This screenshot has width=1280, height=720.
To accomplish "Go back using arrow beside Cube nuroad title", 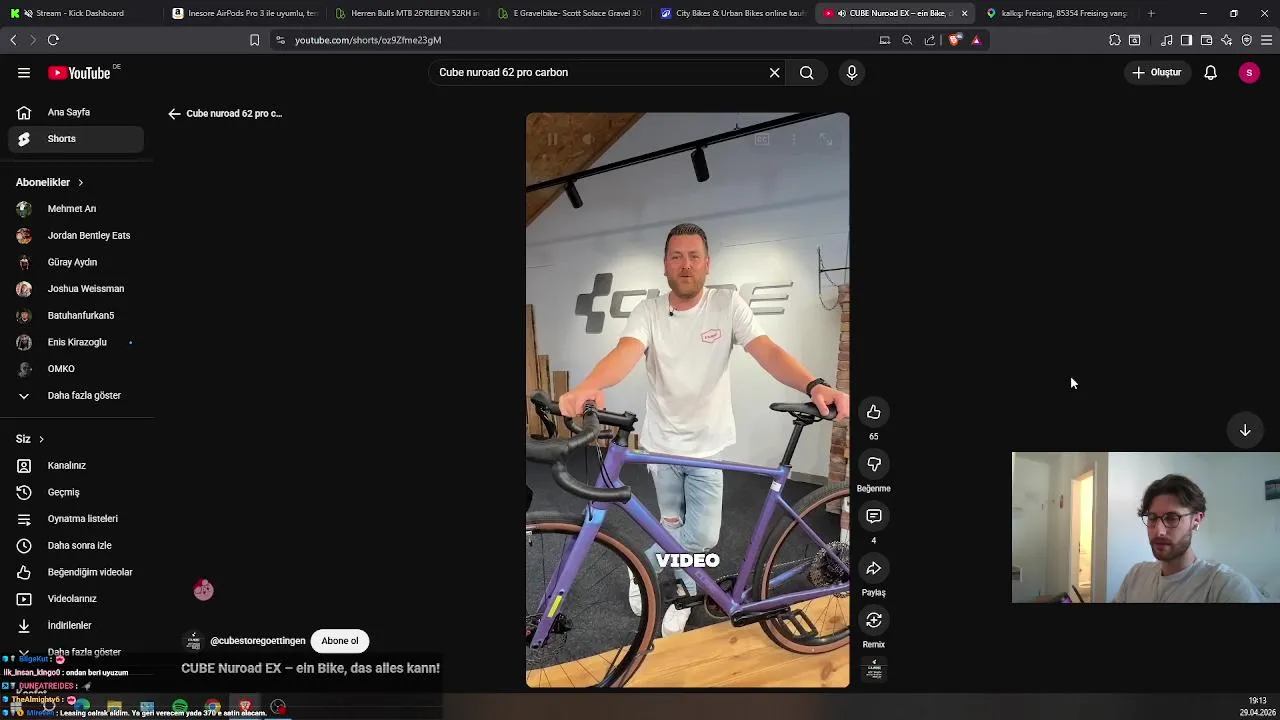I will [x=174, y=114].
